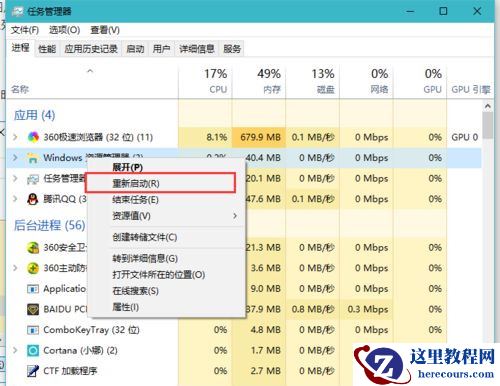Image resolution: width=500 pixels, height=386 pixels.
Task: Select the ComboKeyTray (32 位) row name
Action: pos(91,330)
